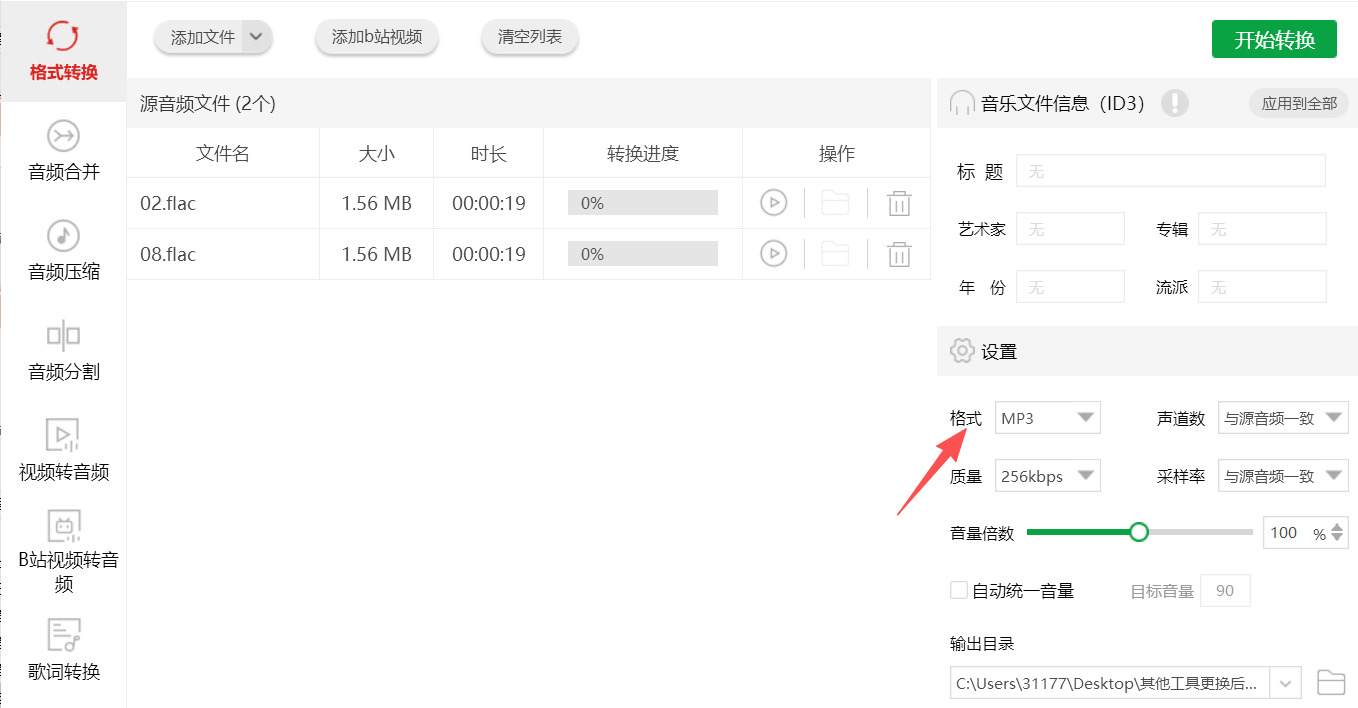This screenshot has height=708, width=1358.
Task: Click the 转换进度 column header
Action: coord(643,153)
